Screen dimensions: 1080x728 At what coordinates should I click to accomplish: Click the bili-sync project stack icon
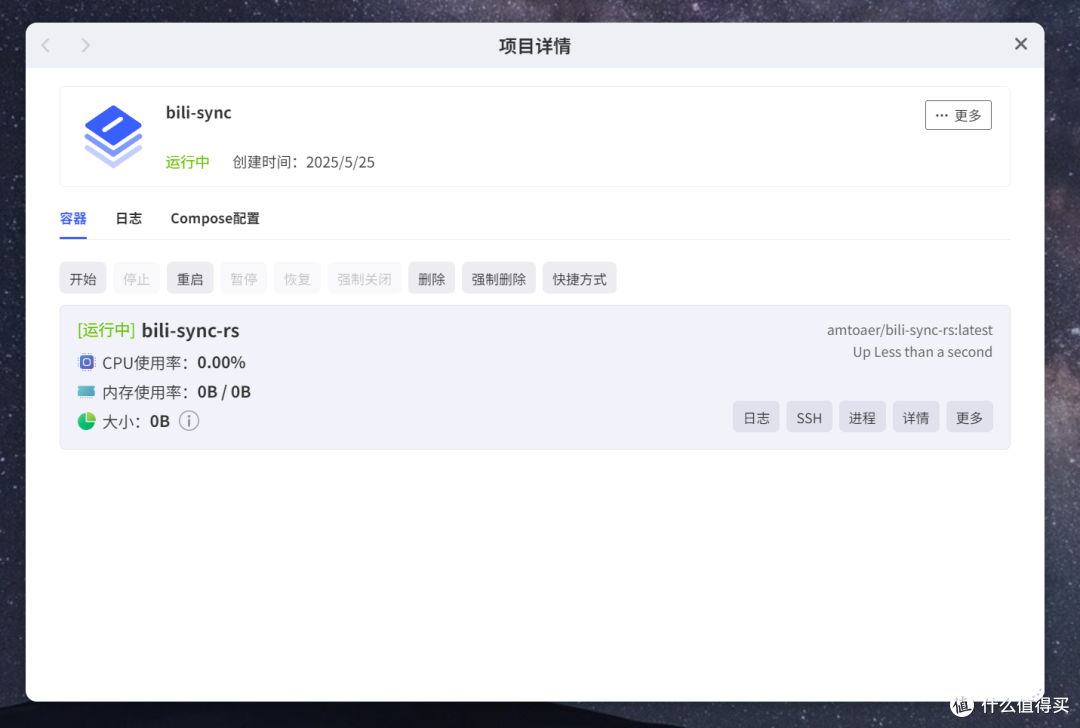coord(113,136)
